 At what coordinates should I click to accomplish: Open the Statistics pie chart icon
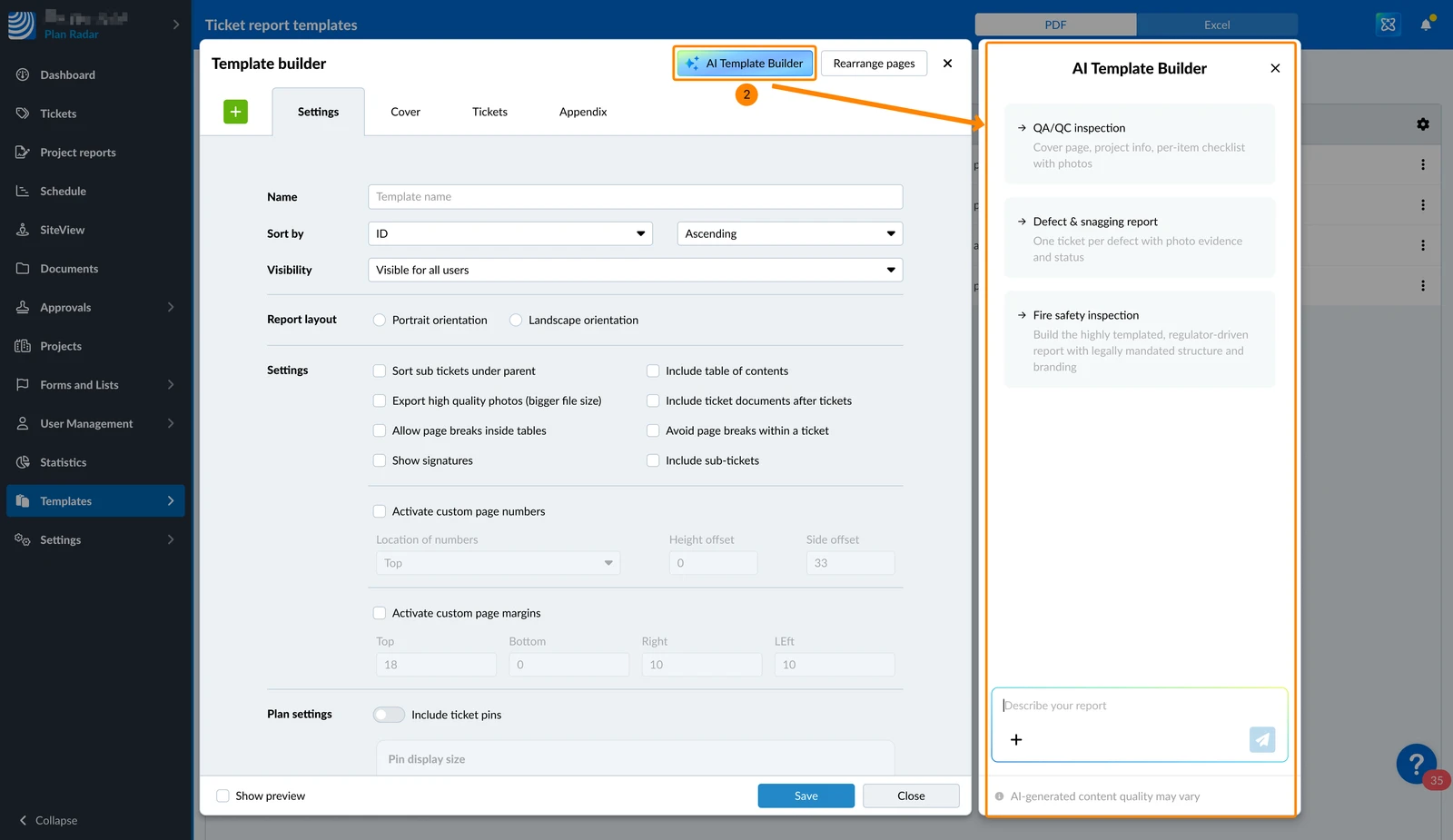click(x=23, y=462)
